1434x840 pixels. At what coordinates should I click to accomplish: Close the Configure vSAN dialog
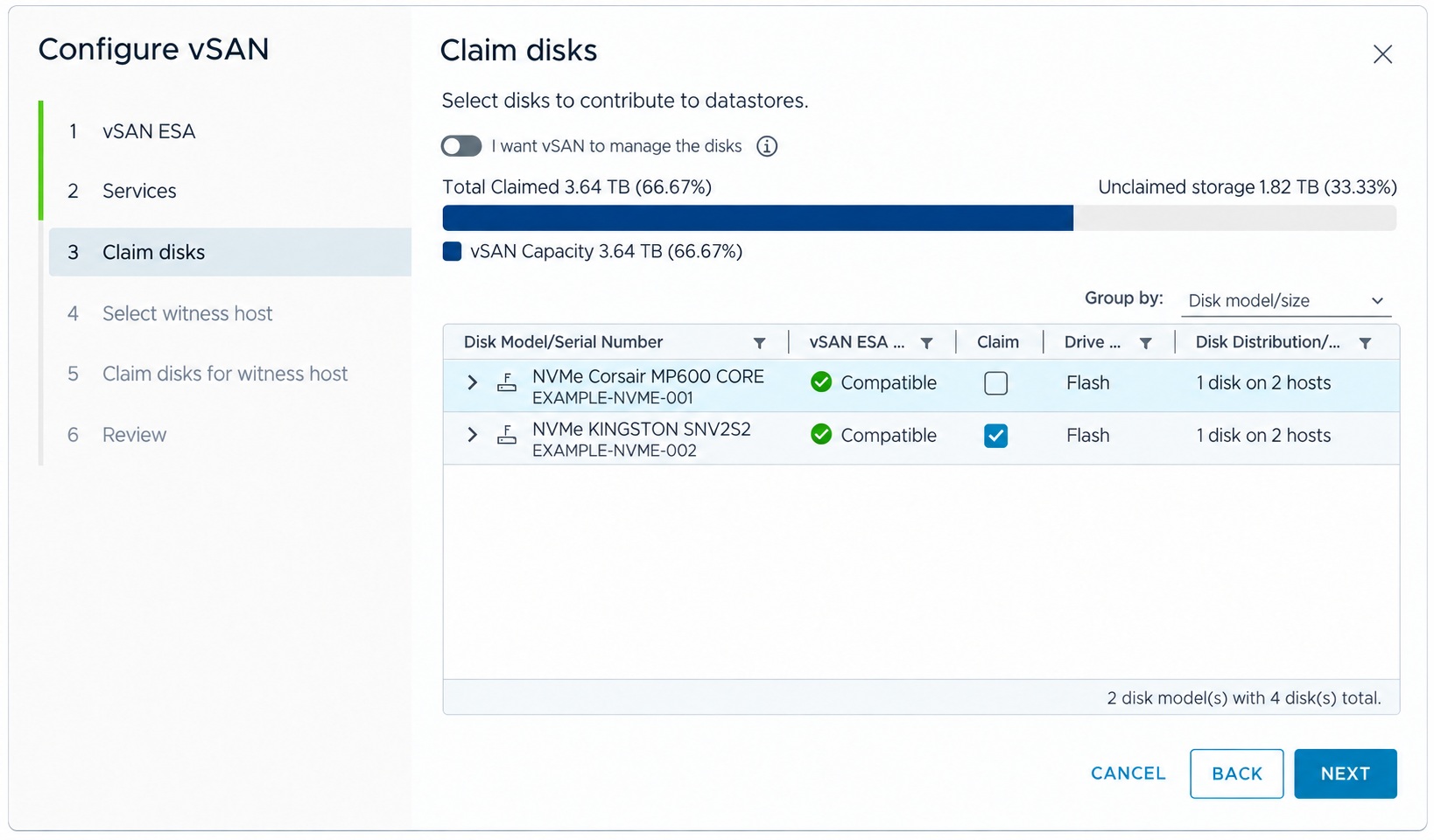pyautogui.click(x=1383, y=54)
